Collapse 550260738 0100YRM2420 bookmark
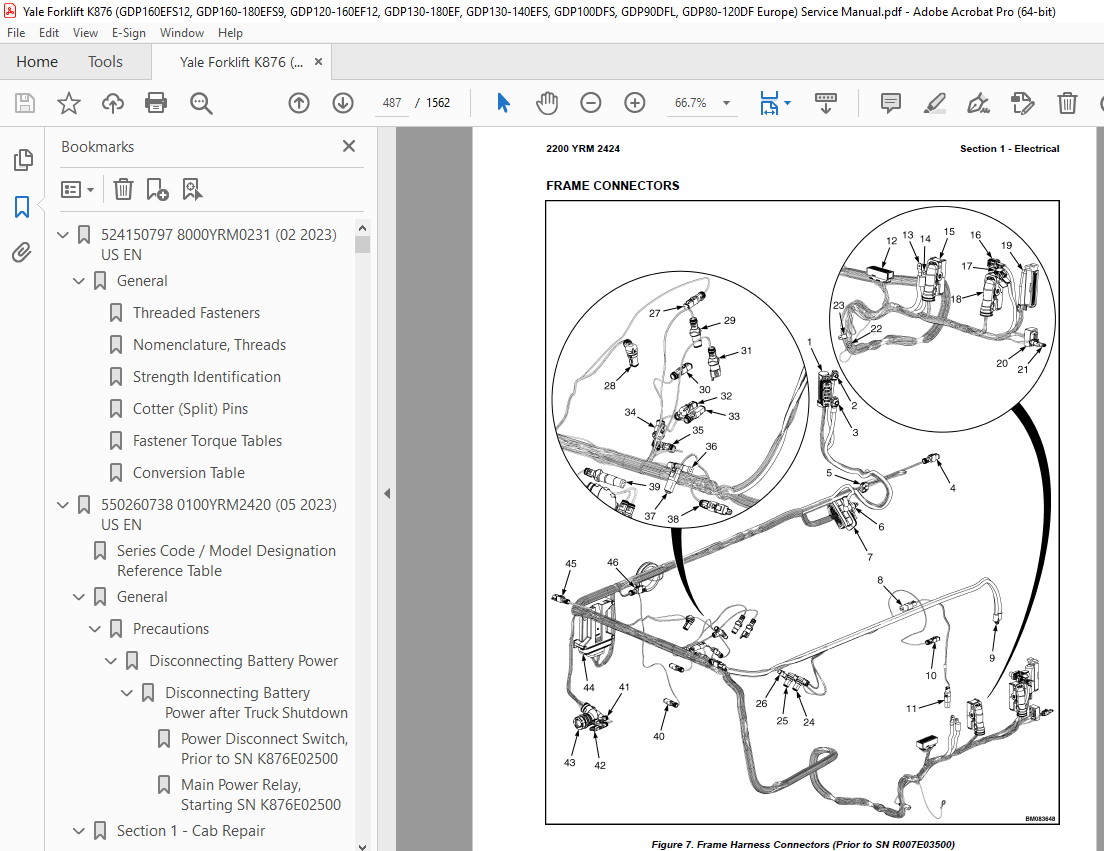The height and width of the screenshot is (851, 1104). point(63,505)
